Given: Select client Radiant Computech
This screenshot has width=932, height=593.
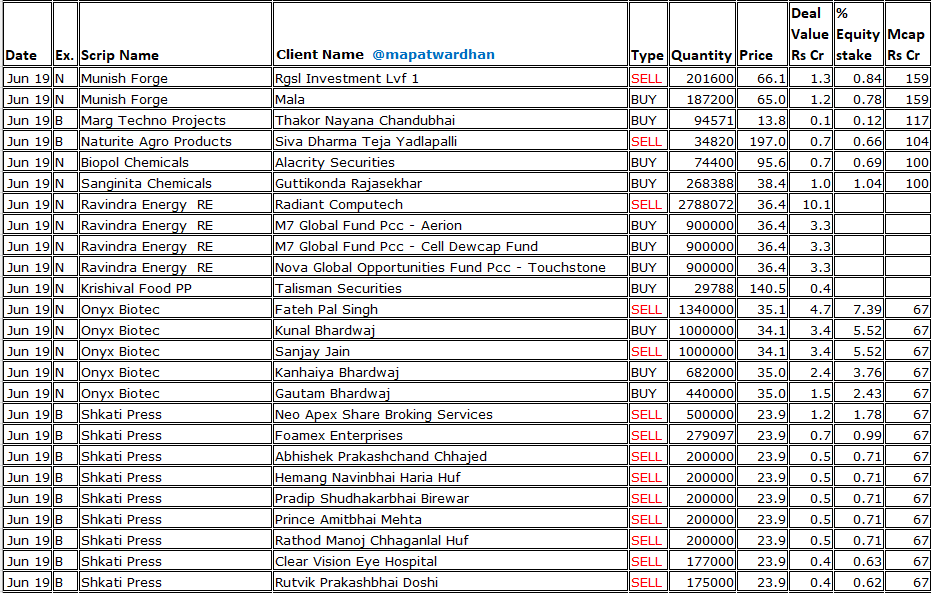Looking at the screenshot, I should tap(339, 204).
